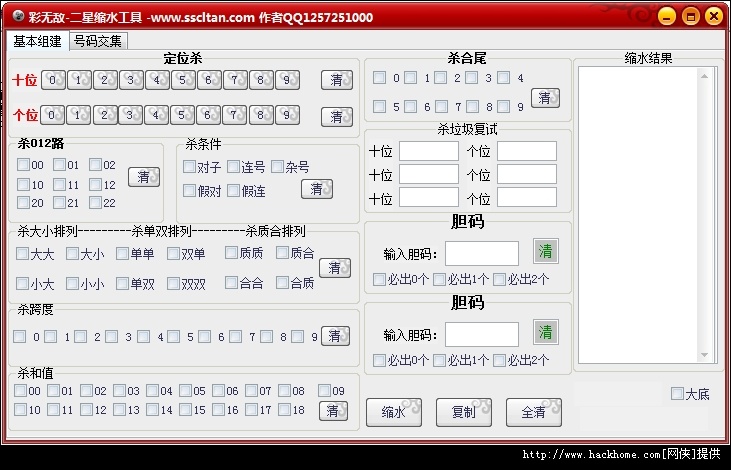Check 杀合尾 box 0
The width and height of the screenshot is (731, 470).
(x=379, y=77)
